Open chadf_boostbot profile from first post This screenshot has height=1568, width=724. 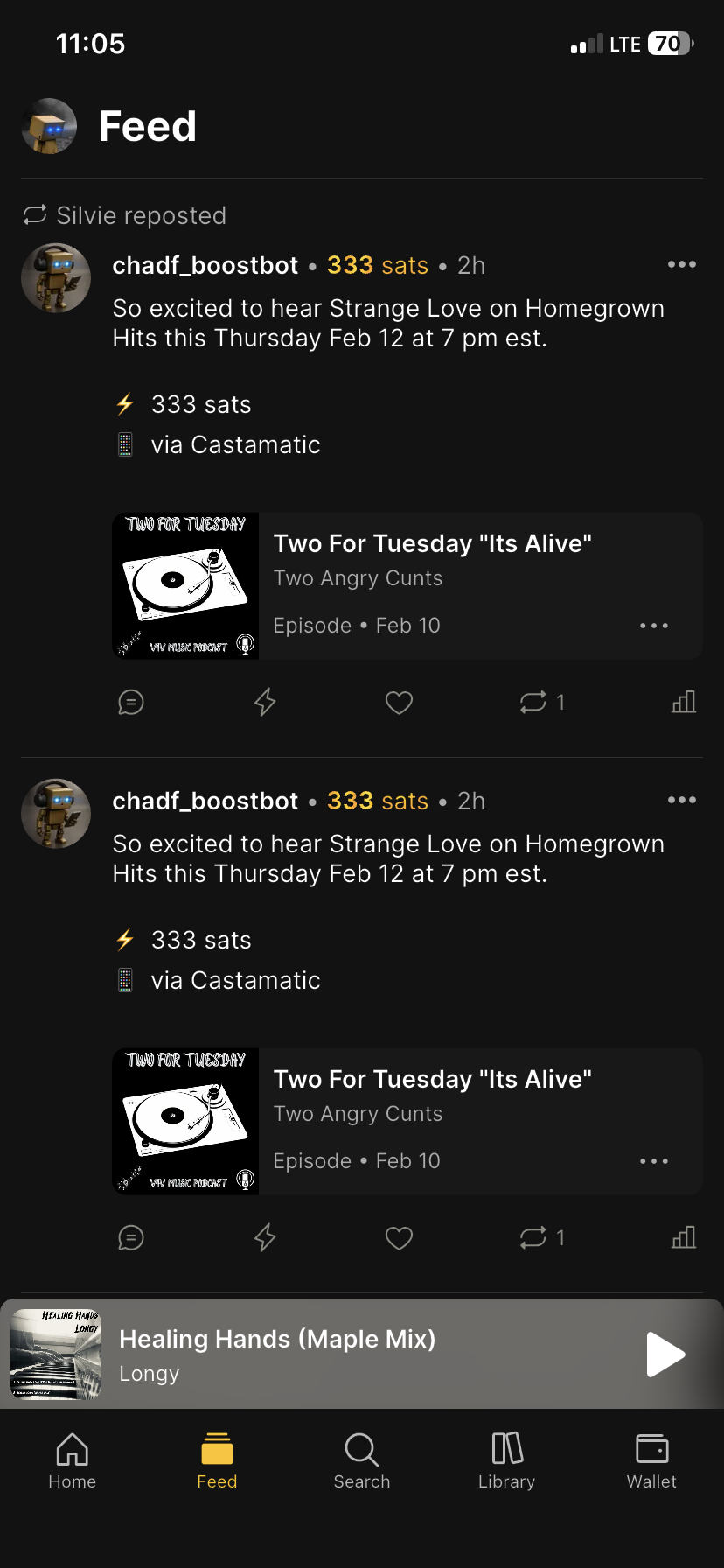pyautogui.click(x=56, y=278)
